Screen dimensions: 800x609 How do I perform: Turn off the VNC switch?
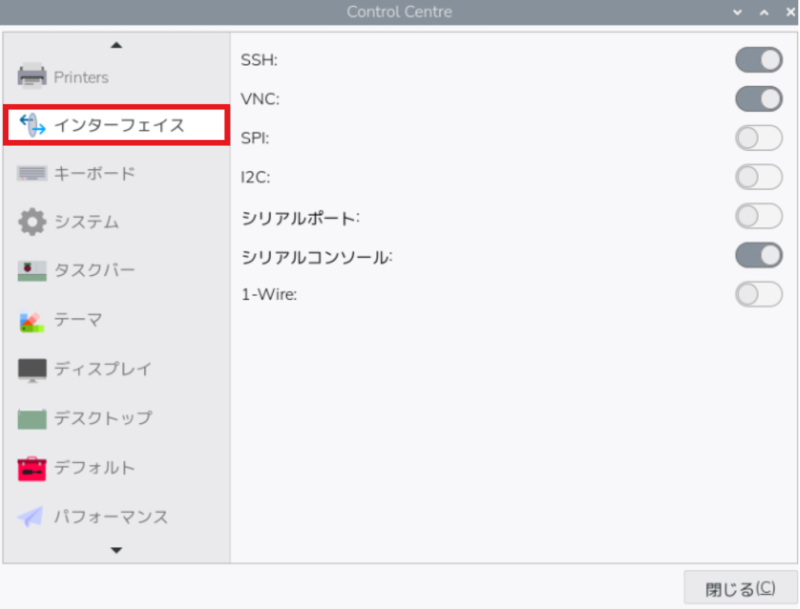point(758,99)
